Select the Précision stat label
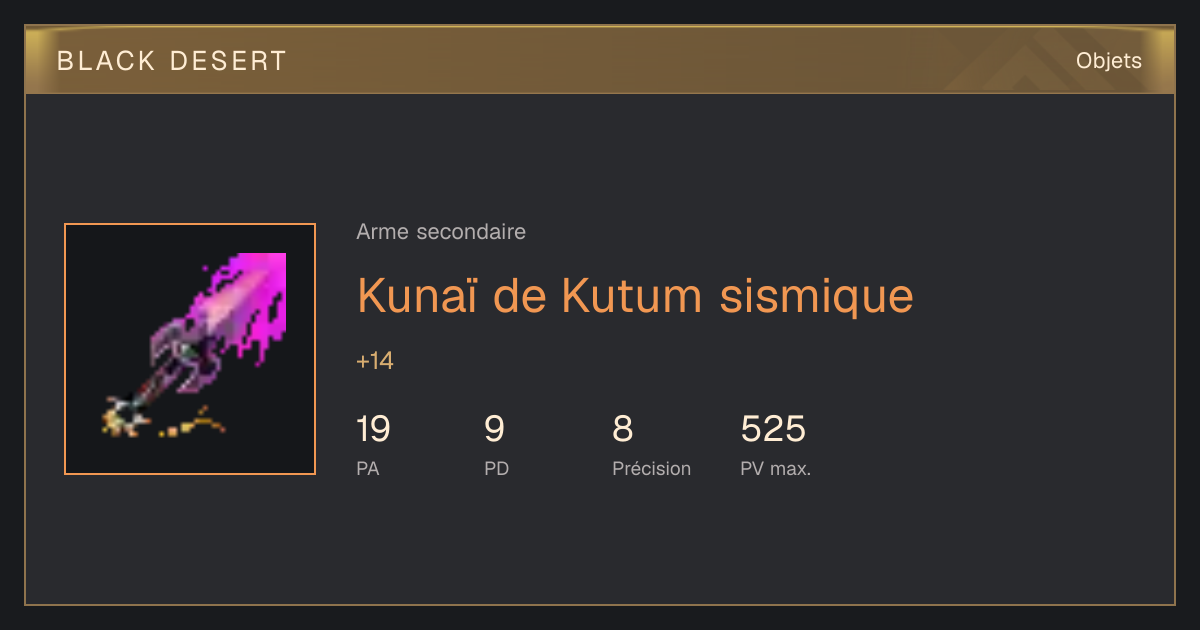The height and width of the screenshot is (630, 1200). pyautogui.click(x=652, y=468)
